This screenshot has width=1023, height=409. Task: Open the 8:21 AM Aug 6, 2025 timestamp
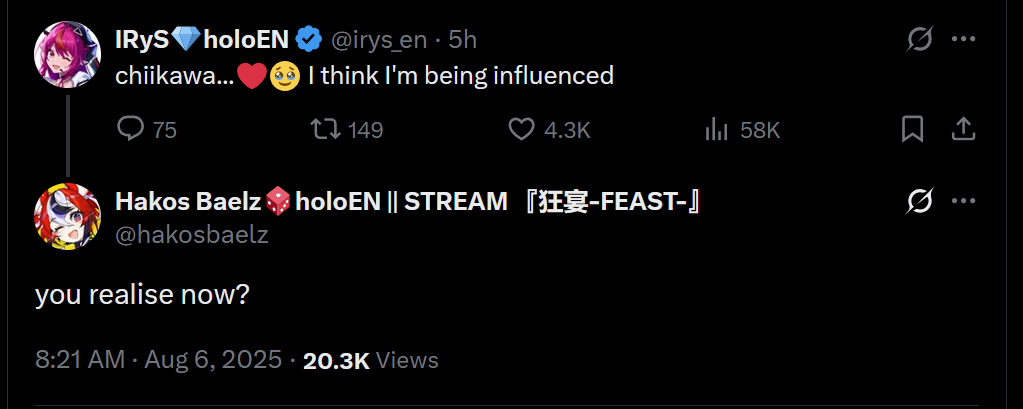point(158,360)
